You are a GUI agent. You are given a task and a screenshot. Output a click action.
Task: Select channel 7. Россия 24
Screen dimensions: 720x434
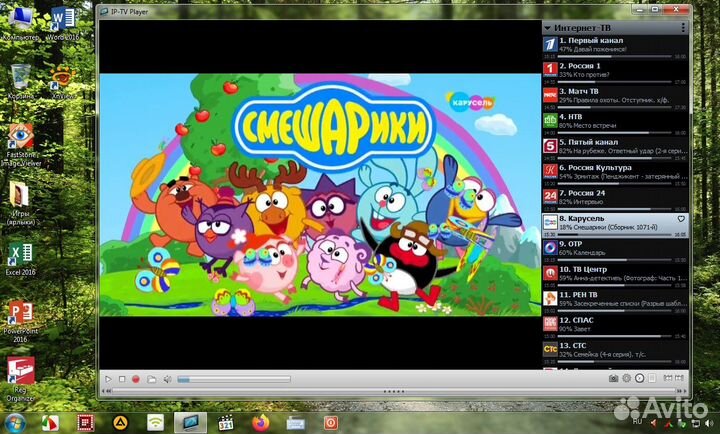click(615, 200)
